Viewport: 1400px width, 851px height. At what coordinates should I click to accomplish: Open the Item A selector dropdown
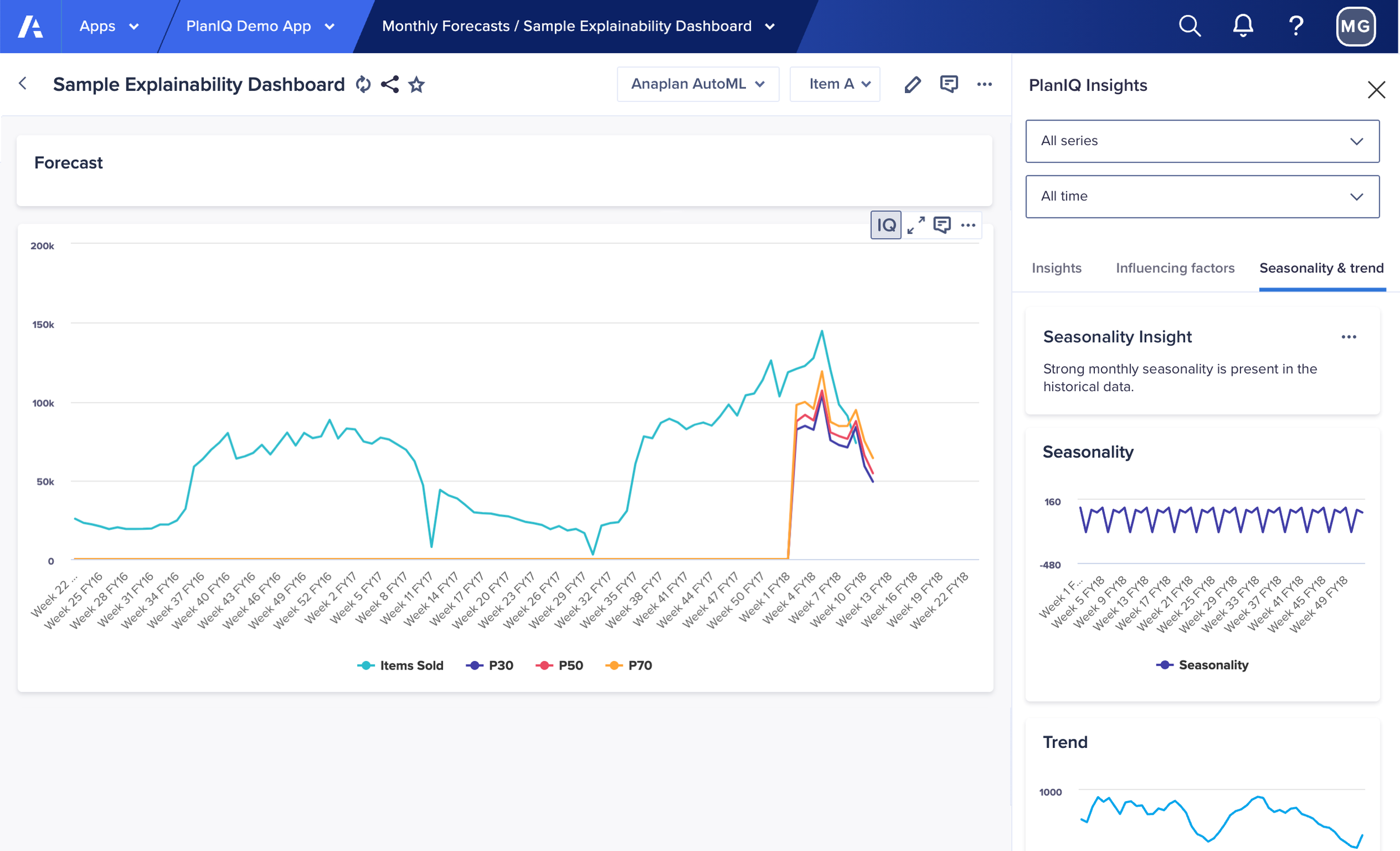point(834,84)
